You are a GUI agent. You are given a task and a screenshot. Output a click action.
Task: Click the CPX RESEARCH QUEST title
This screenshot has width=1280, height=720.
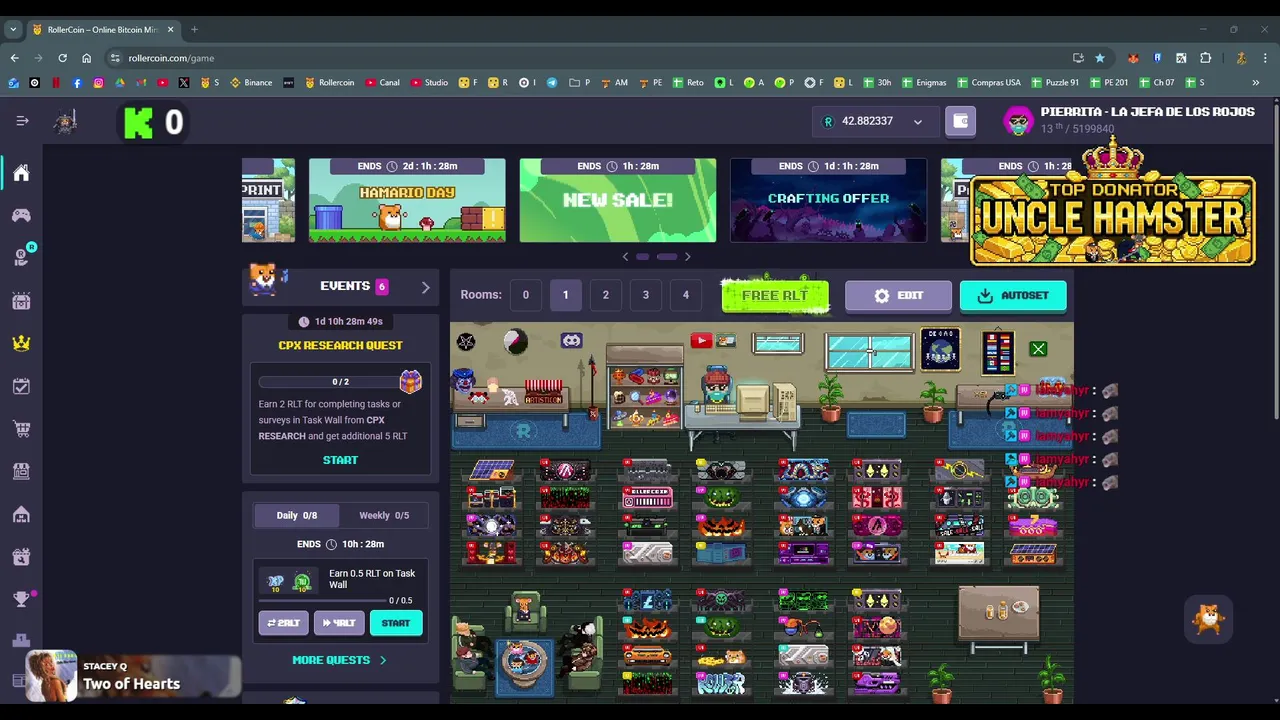340,345
